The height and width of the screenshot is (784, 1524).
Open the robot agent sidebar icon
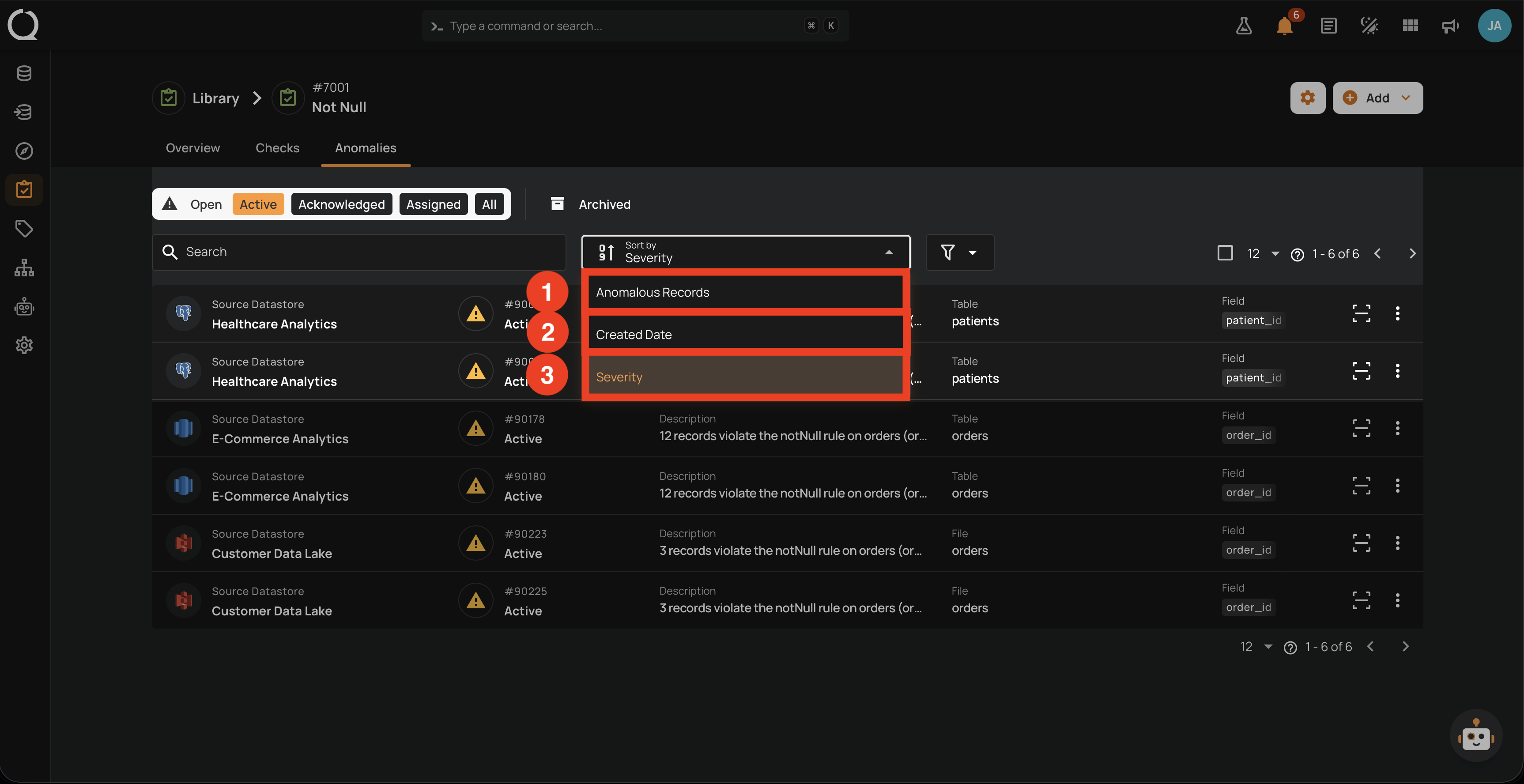coord(24,306)
